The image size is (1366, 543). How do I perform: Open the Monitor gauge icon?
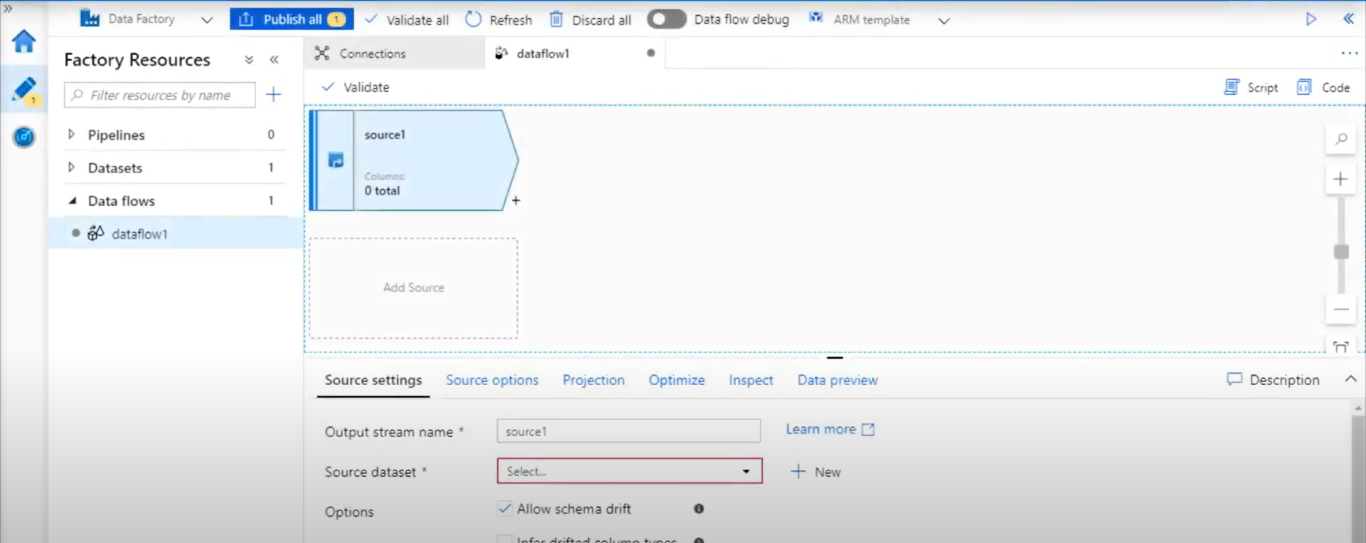(24, 136)
